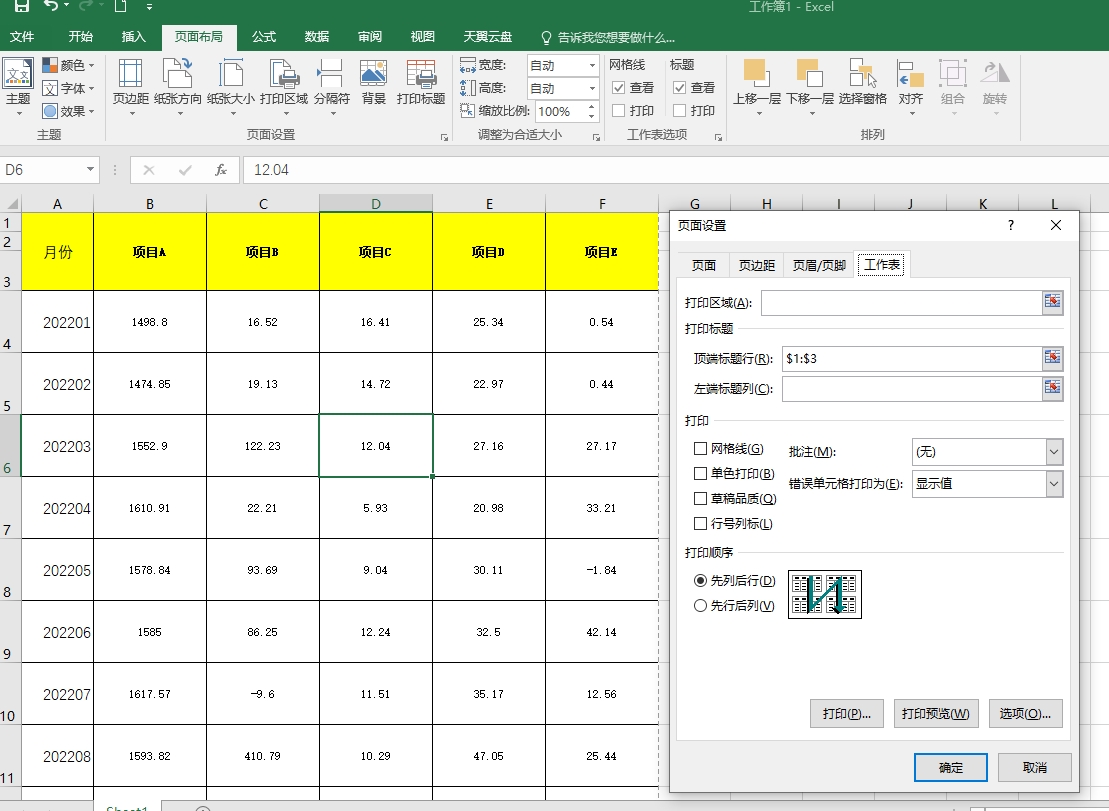Click the 打印标题 print titles button
Image resolution: width=1109 pixels, height=811 pixels.
click(x=421, y=83)
